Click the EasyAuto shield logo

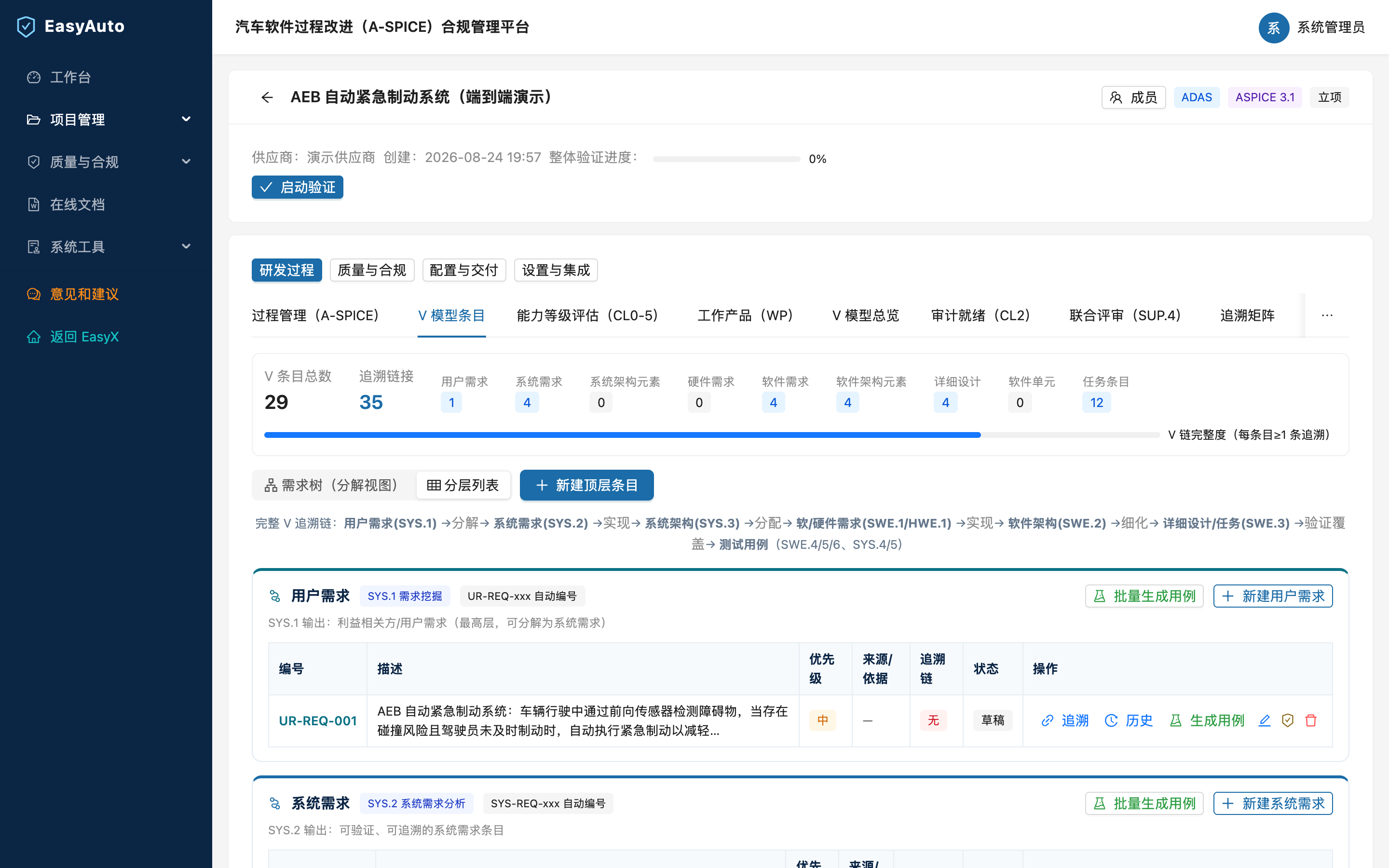[26, 27]
